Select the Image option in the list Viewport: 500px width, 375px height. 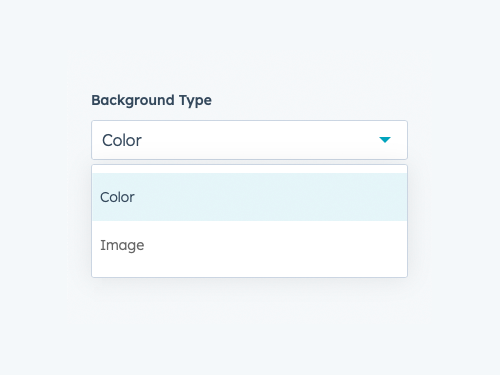249,245
